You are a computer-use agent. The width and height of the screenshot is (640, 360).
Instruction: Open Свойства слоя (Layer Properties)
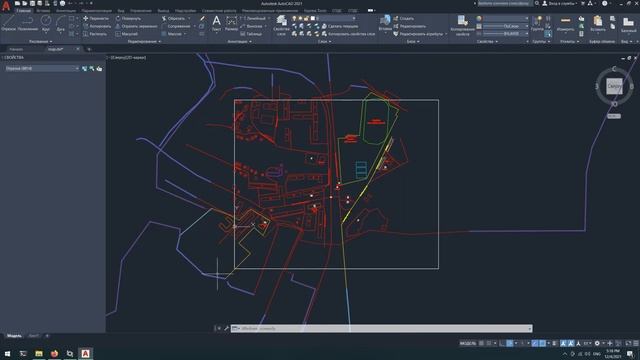click(x=281, y=24)
